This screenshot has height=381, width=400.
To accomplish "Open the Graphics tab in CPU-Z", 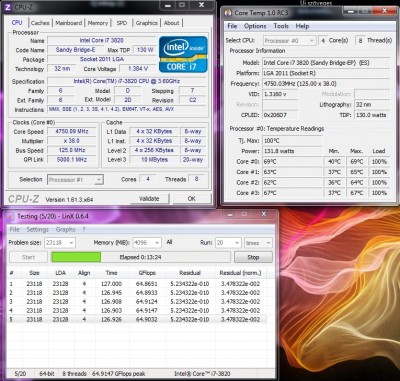I will pyautogui.click(x=146, y=23).
